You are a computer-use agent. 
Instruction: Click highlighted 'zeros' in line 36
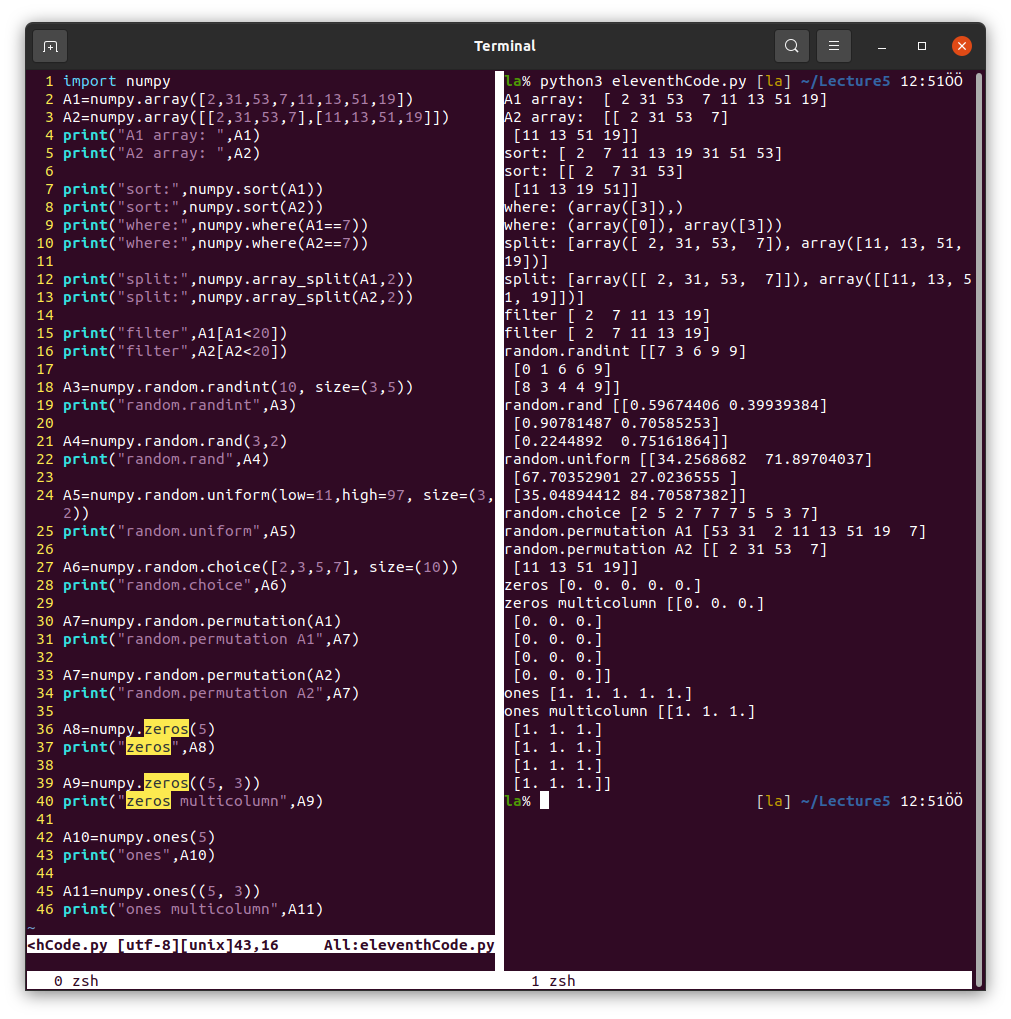click(165, 729)
